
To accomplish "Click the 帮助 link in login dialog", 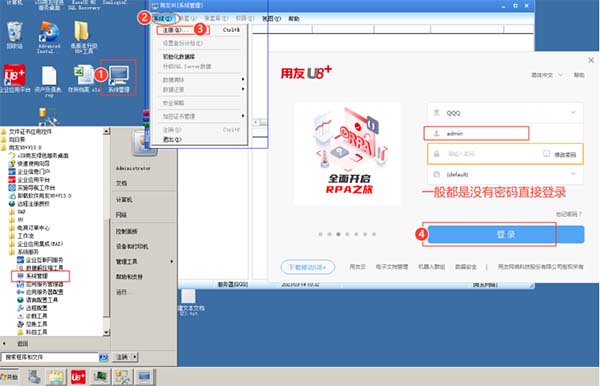I will [579, 75].
